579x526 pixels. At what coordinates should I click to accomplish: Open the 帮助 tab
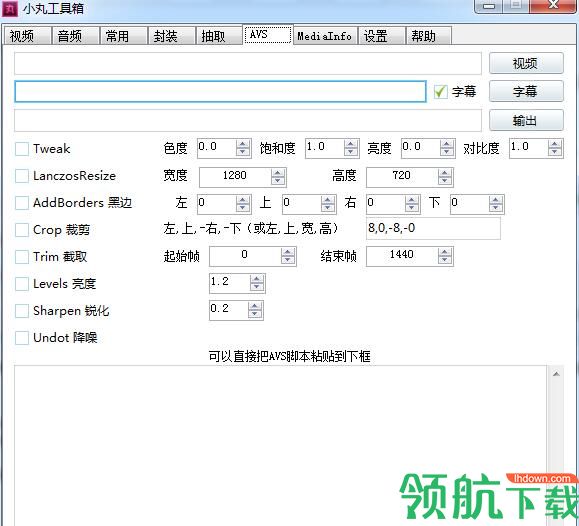click(x=428, y=36)
